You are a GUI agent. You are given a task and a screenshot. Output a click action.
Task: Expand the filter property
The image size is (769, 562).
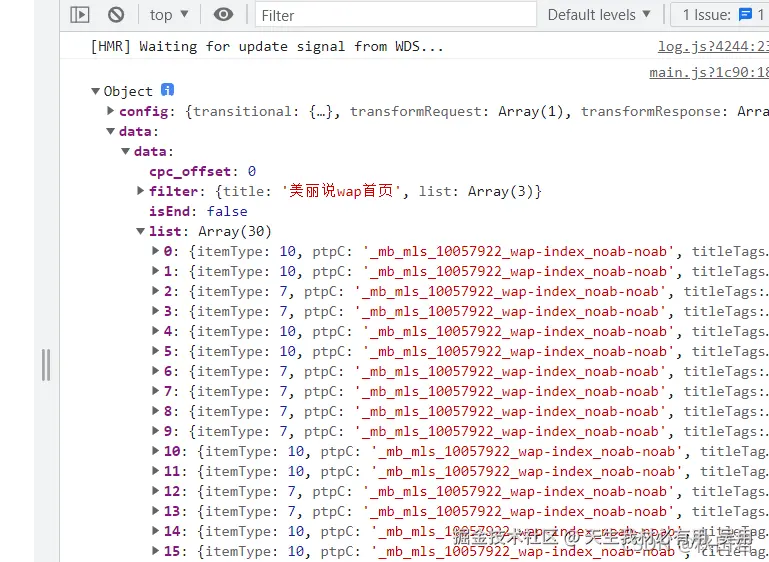pos(141,191)
